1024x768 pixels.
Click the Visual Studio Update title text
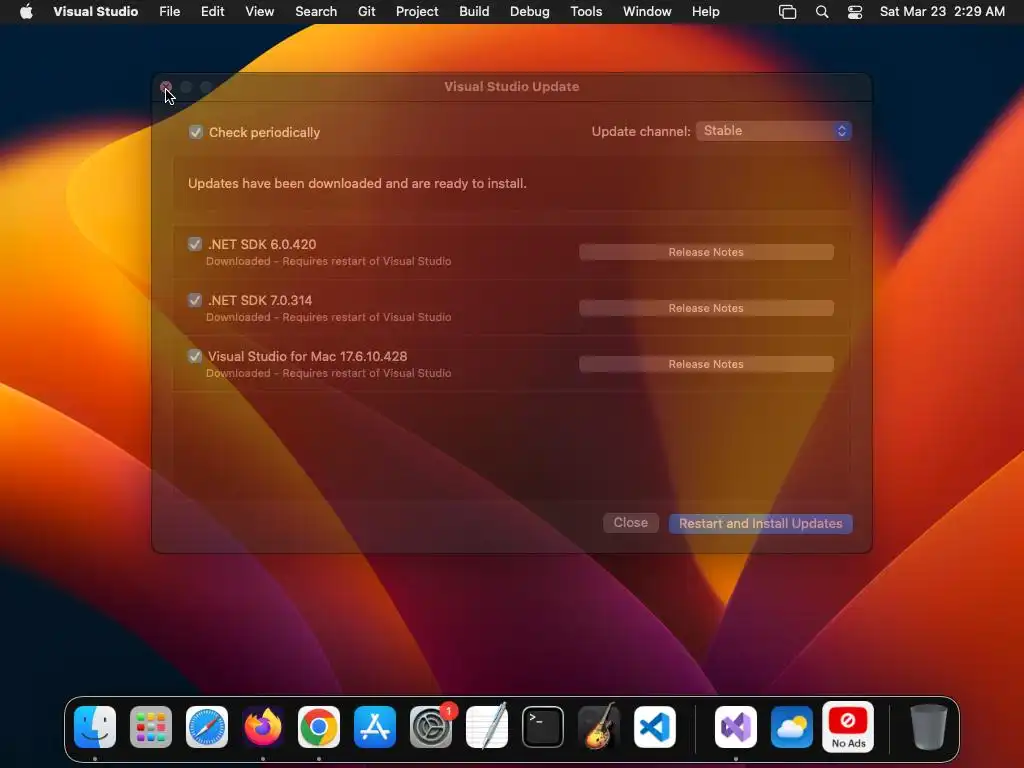tap(511, 87)
